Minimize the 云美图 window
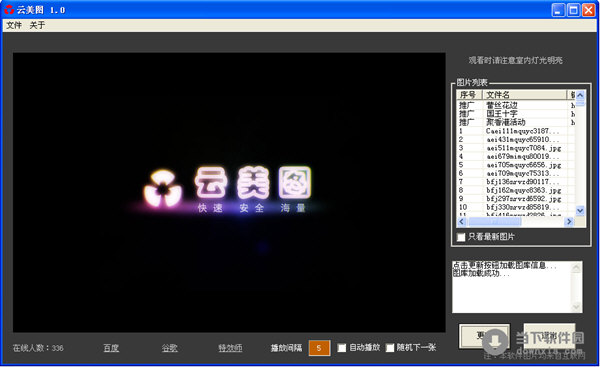This screenshot has width=600, height=367. 558,10
